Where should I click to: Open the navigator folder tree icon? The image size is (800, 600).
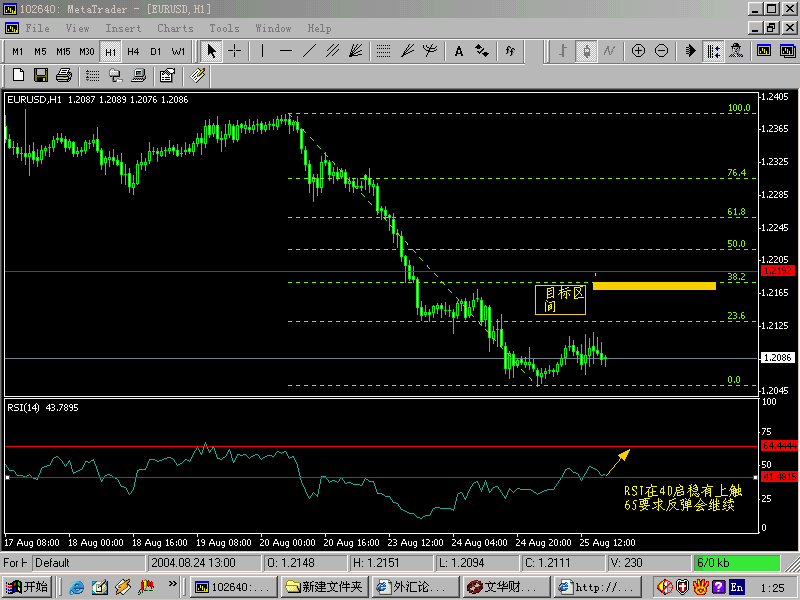tap(115, 76)
